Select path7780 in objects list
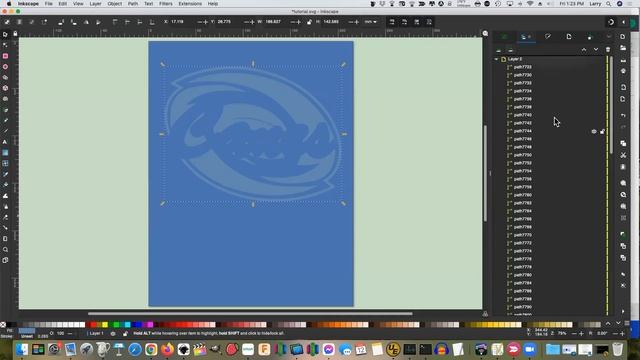 coord(522,275)
